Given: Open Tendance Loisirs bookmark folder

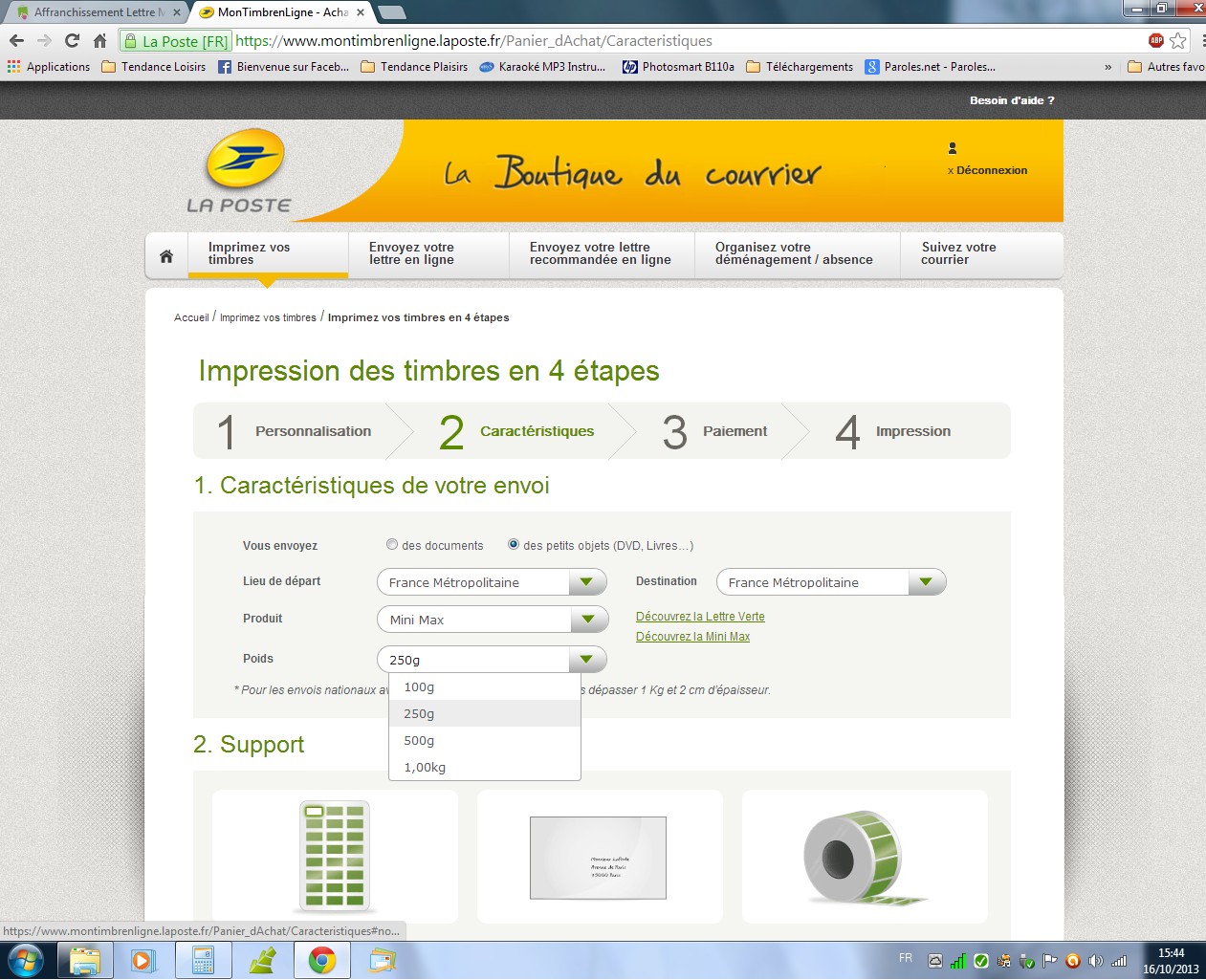Looking at the screenshot, I should click(154, 67).
